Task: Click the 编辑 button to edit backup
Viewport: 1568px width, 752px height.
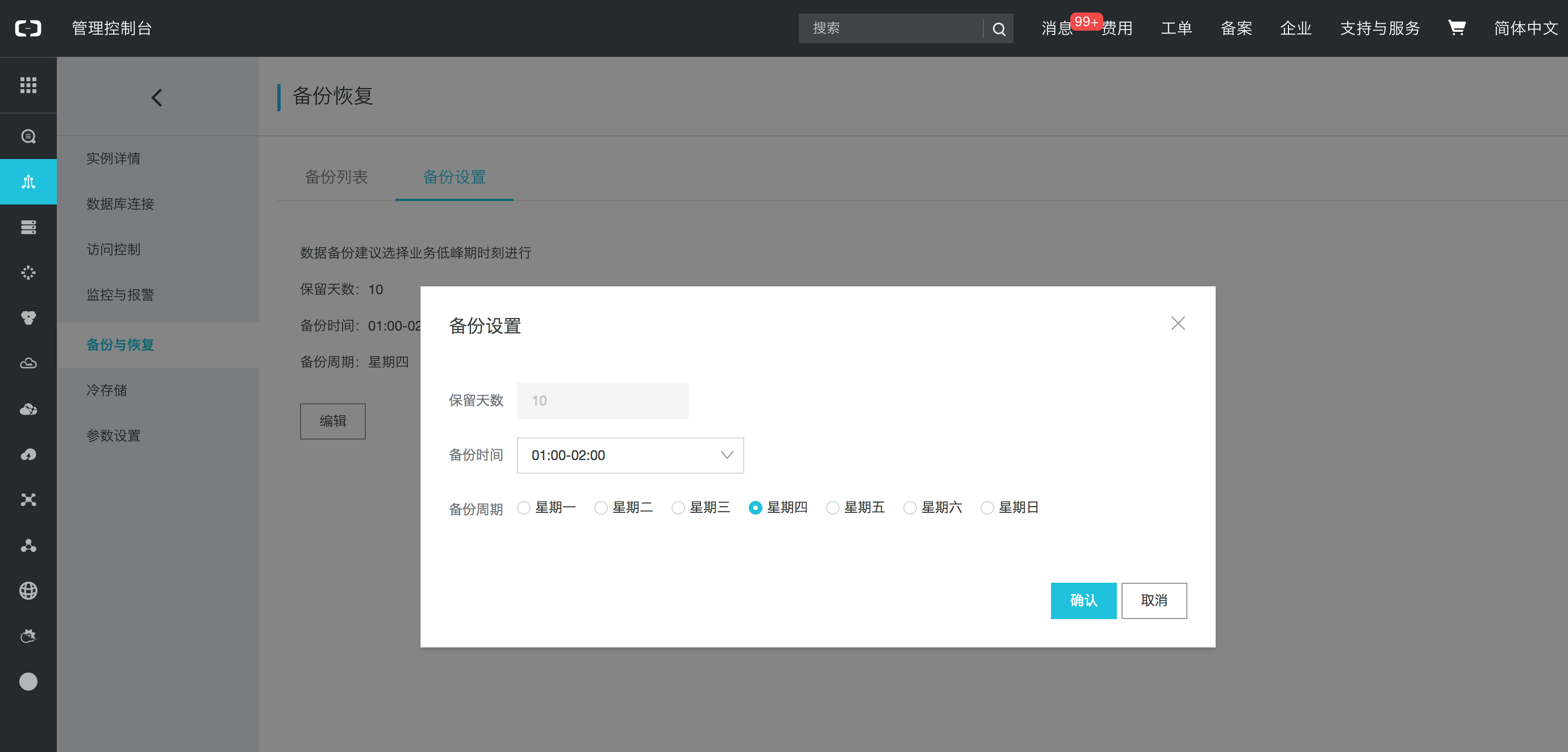Action: pyautogui.click(x=332, y=421)
